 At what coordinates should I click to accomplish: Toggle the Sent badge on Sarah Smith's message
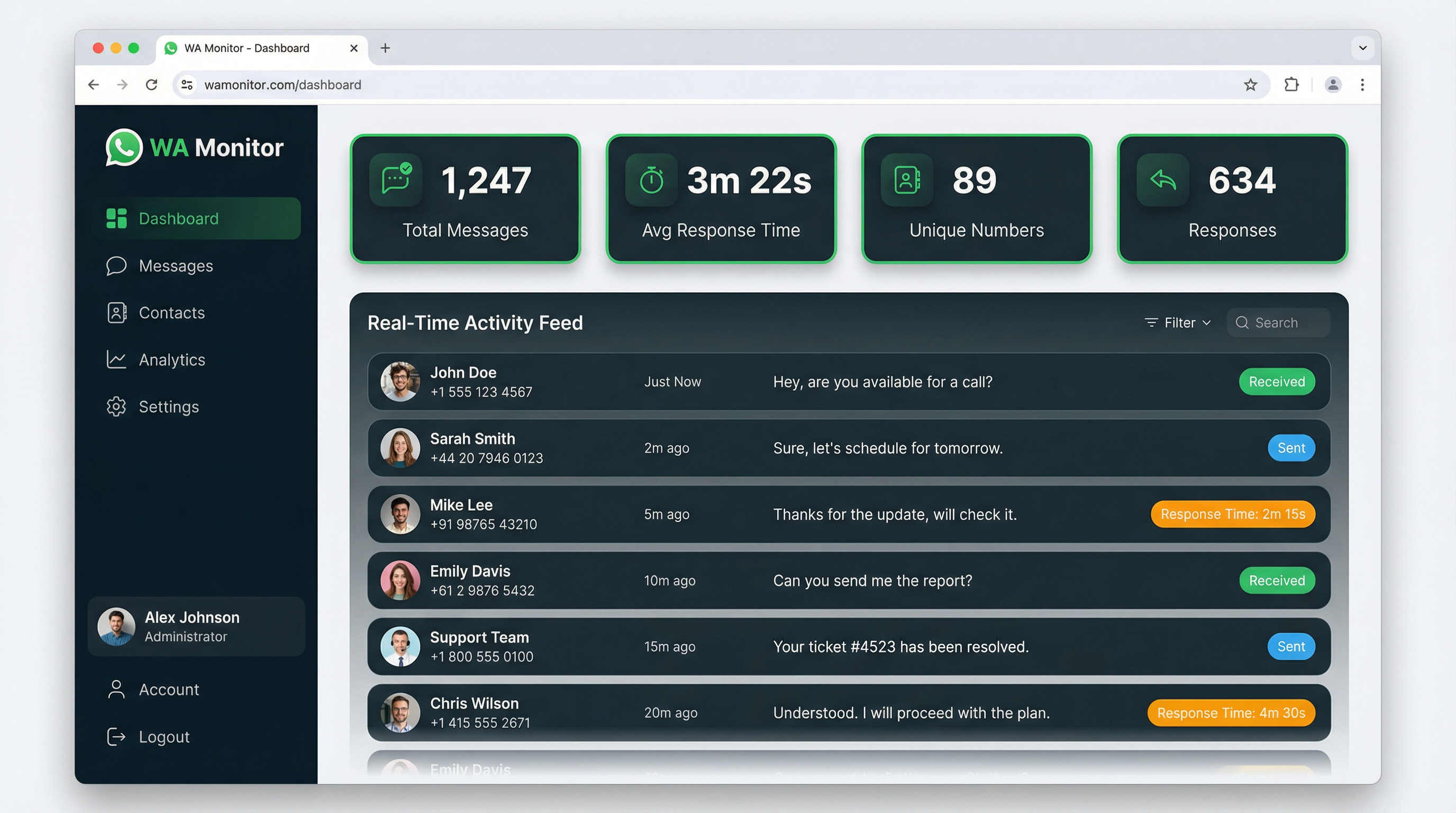[x=1291, y=448]
